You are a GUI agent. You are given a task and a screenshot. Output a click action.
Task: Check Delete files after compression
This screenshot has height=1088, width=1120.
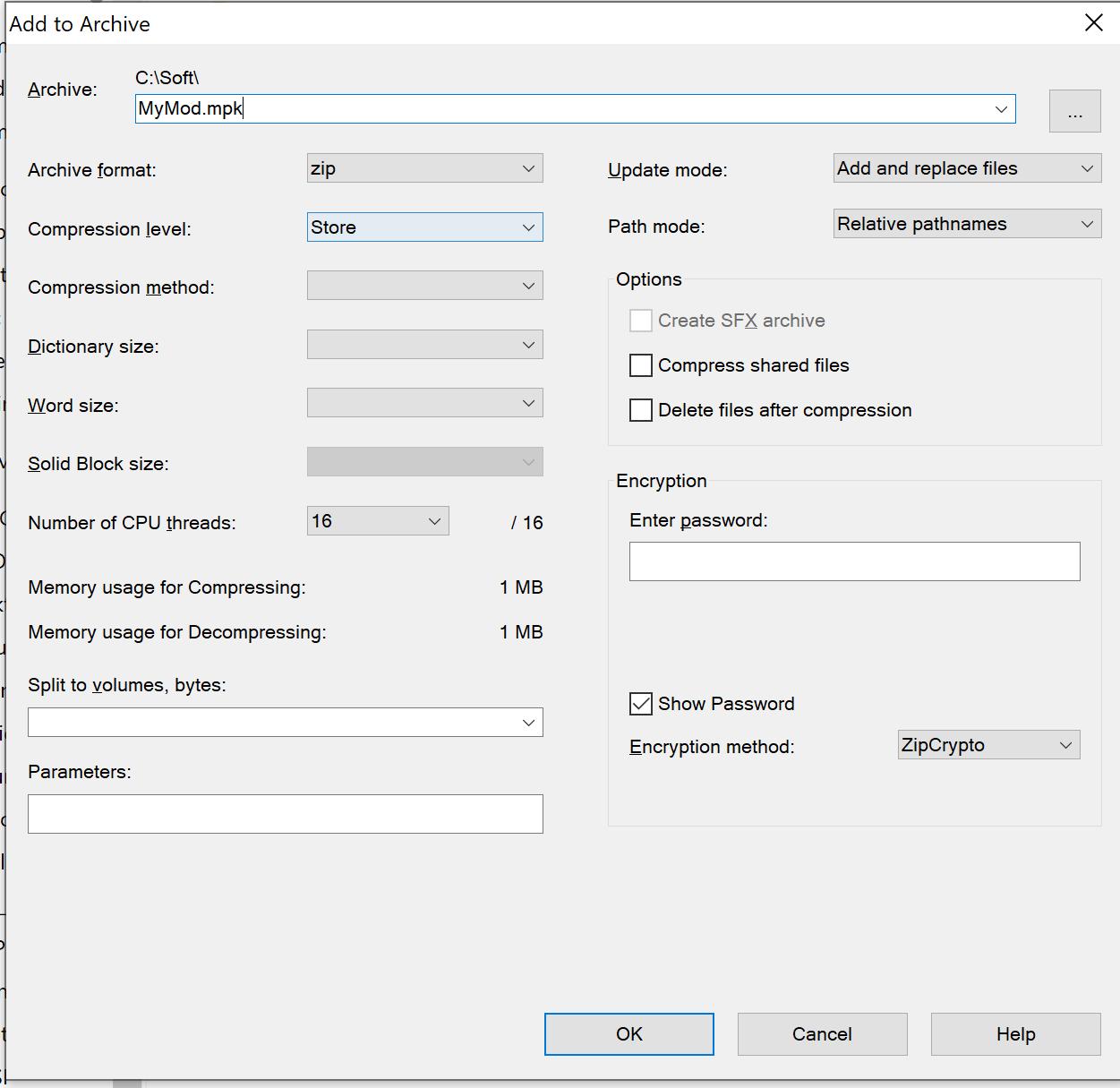tap(641, 410)
